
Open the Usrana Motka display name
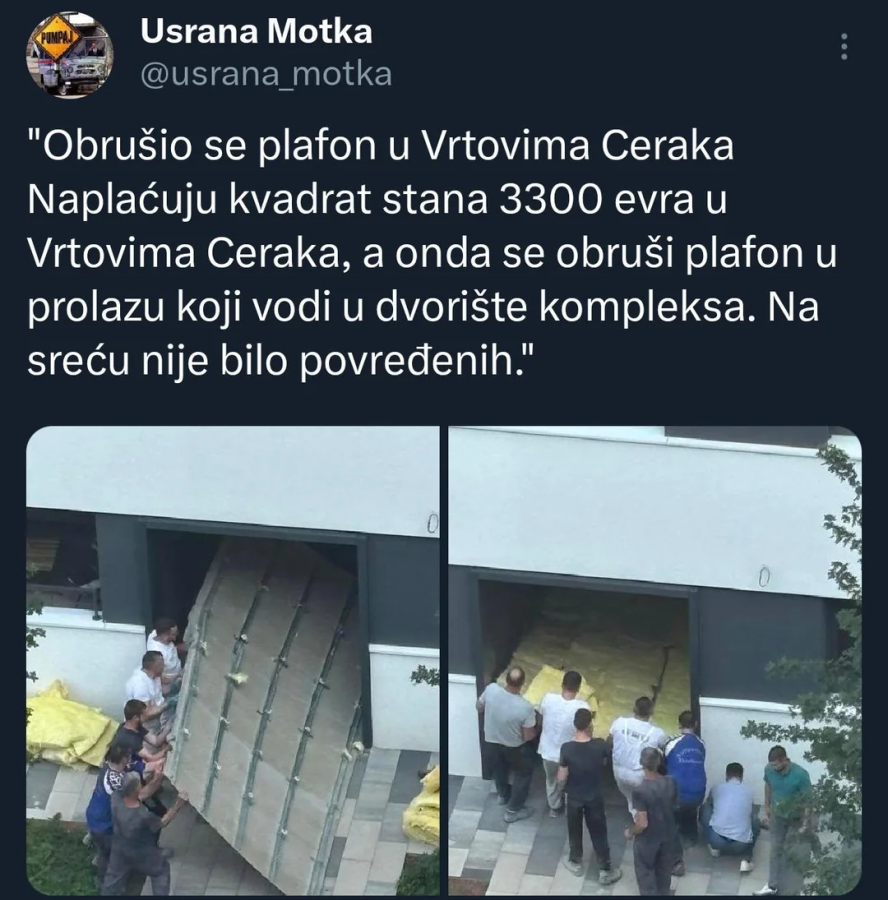pyautogui.click(x=256, y=32)
